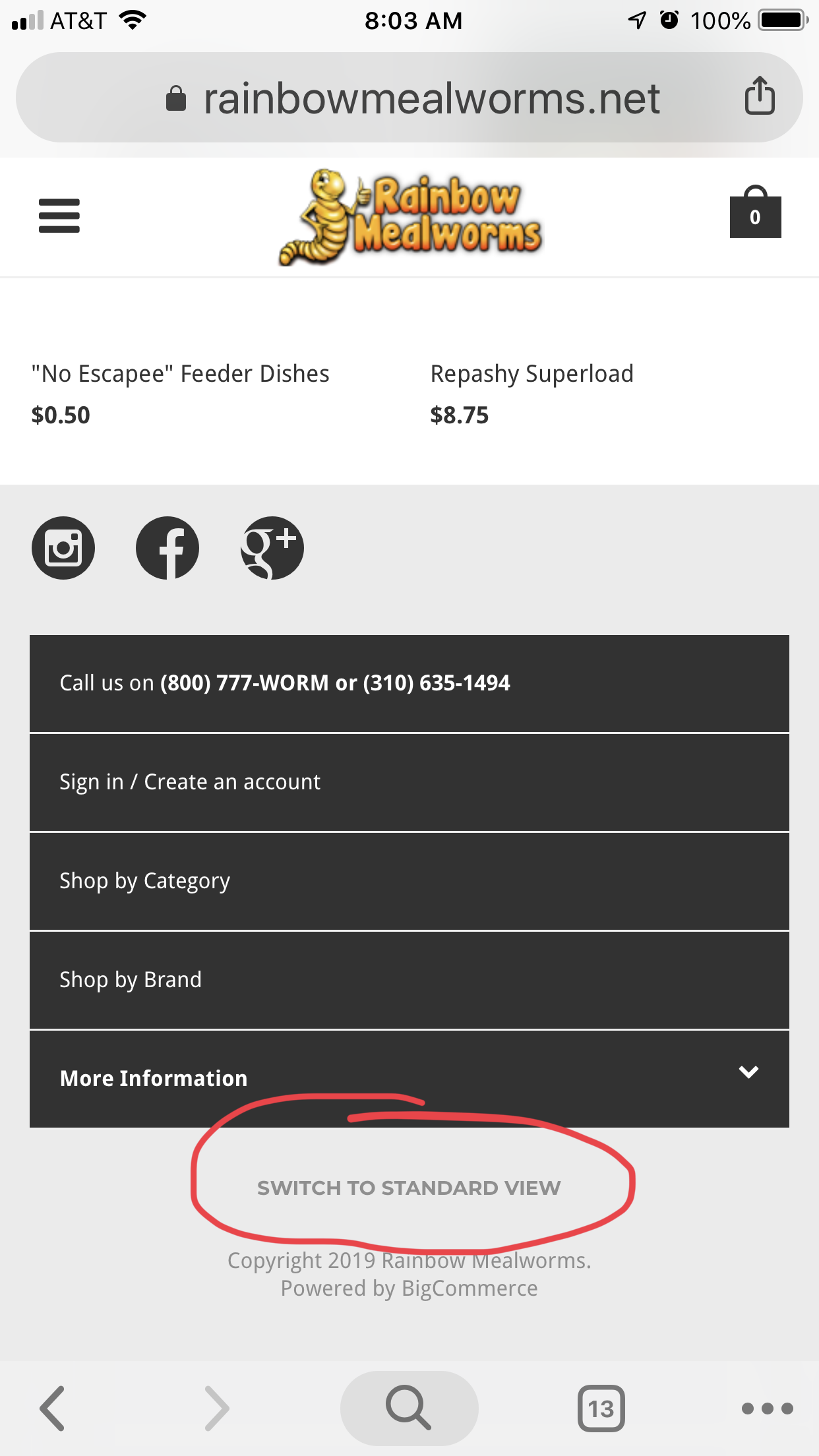Open the Rainbow Mealworms logo homepage
Image resolution: width=819 pixels, height=1456 pixels.
(410, 217)
